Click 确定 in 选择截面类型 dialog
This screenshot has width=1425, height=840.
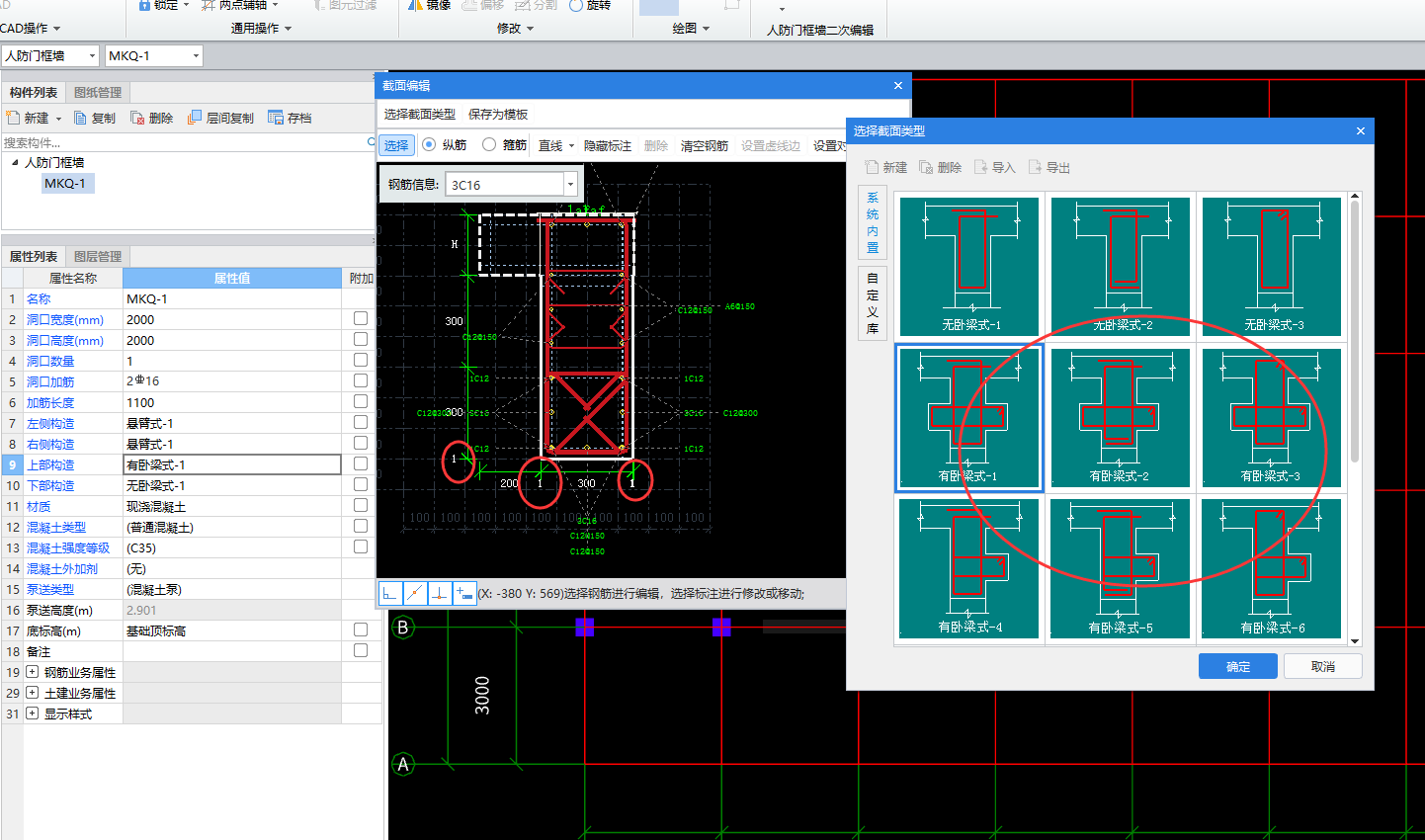tap(1238, 667)
